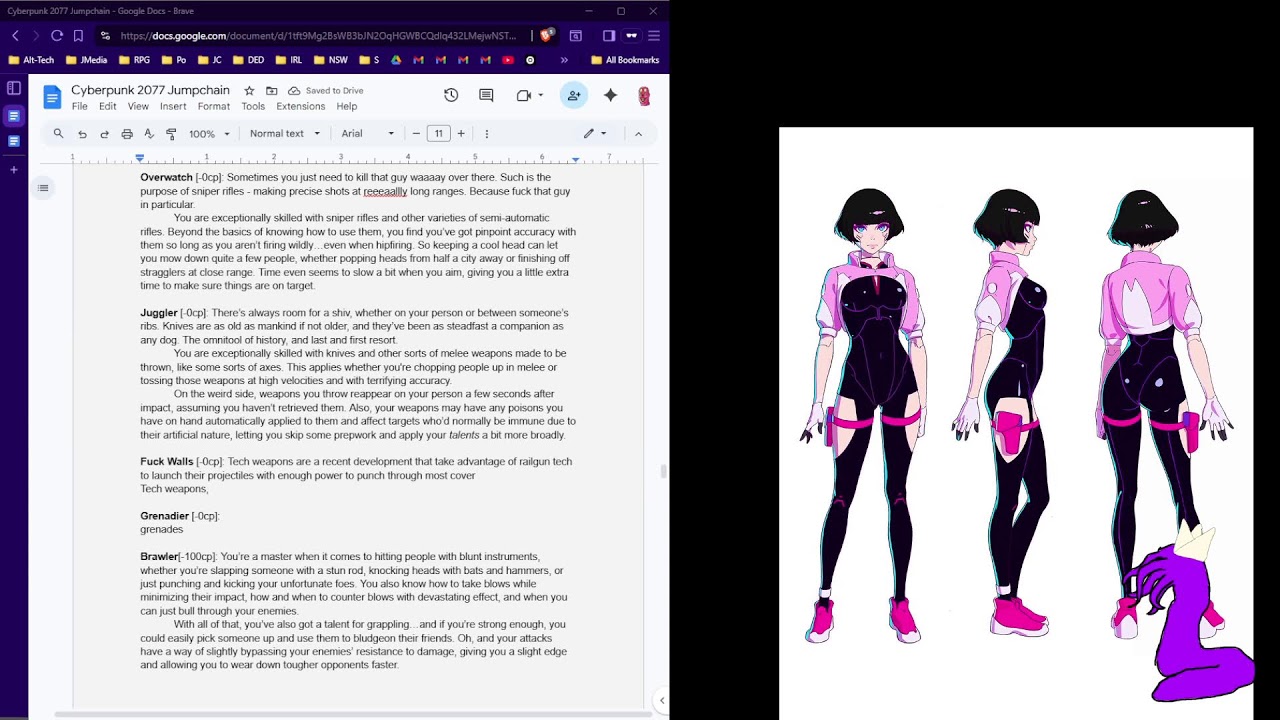Bookmark this page in Brave

78,35
